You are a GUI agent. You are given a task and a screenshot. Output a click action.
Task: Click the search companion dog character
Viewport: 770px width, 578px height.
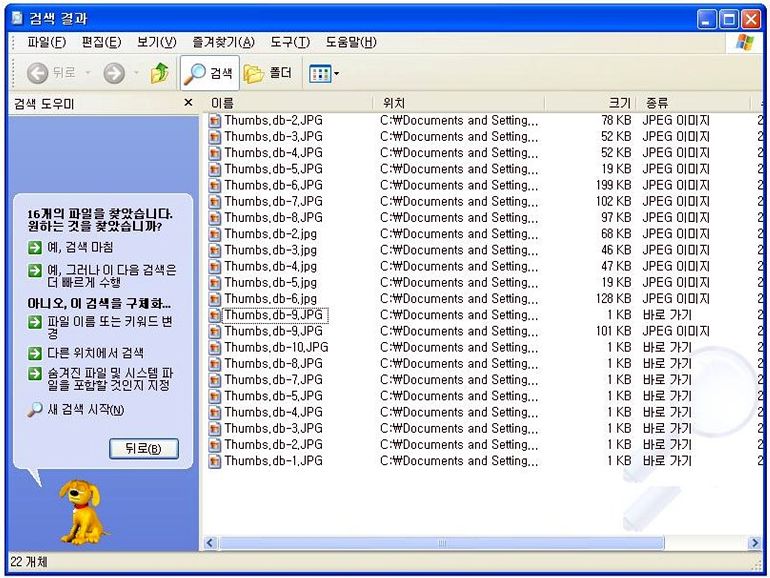(x=82, y=511)
